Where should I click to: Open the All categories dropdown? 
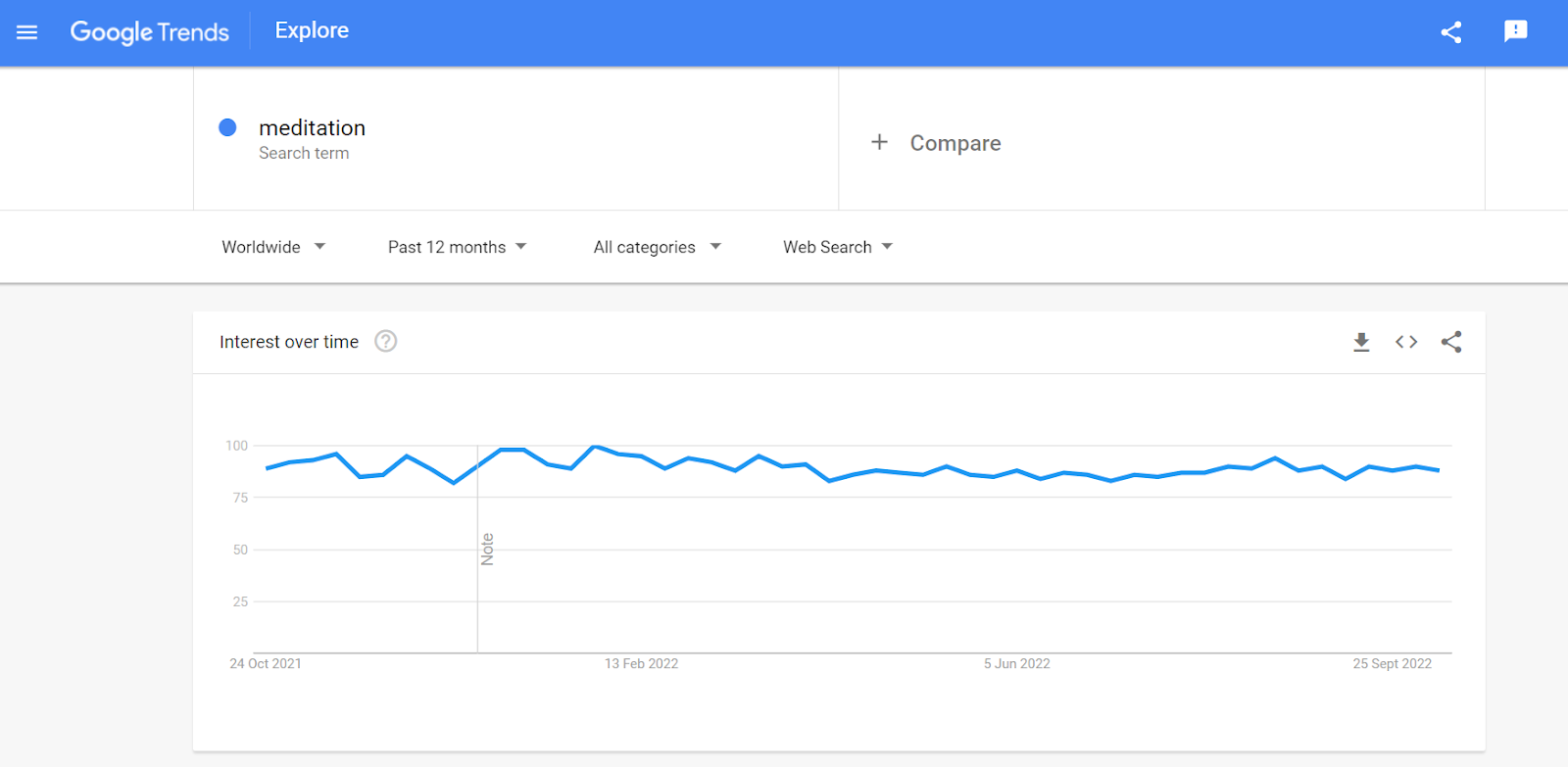pyautogui.click(x=657, y=247)
